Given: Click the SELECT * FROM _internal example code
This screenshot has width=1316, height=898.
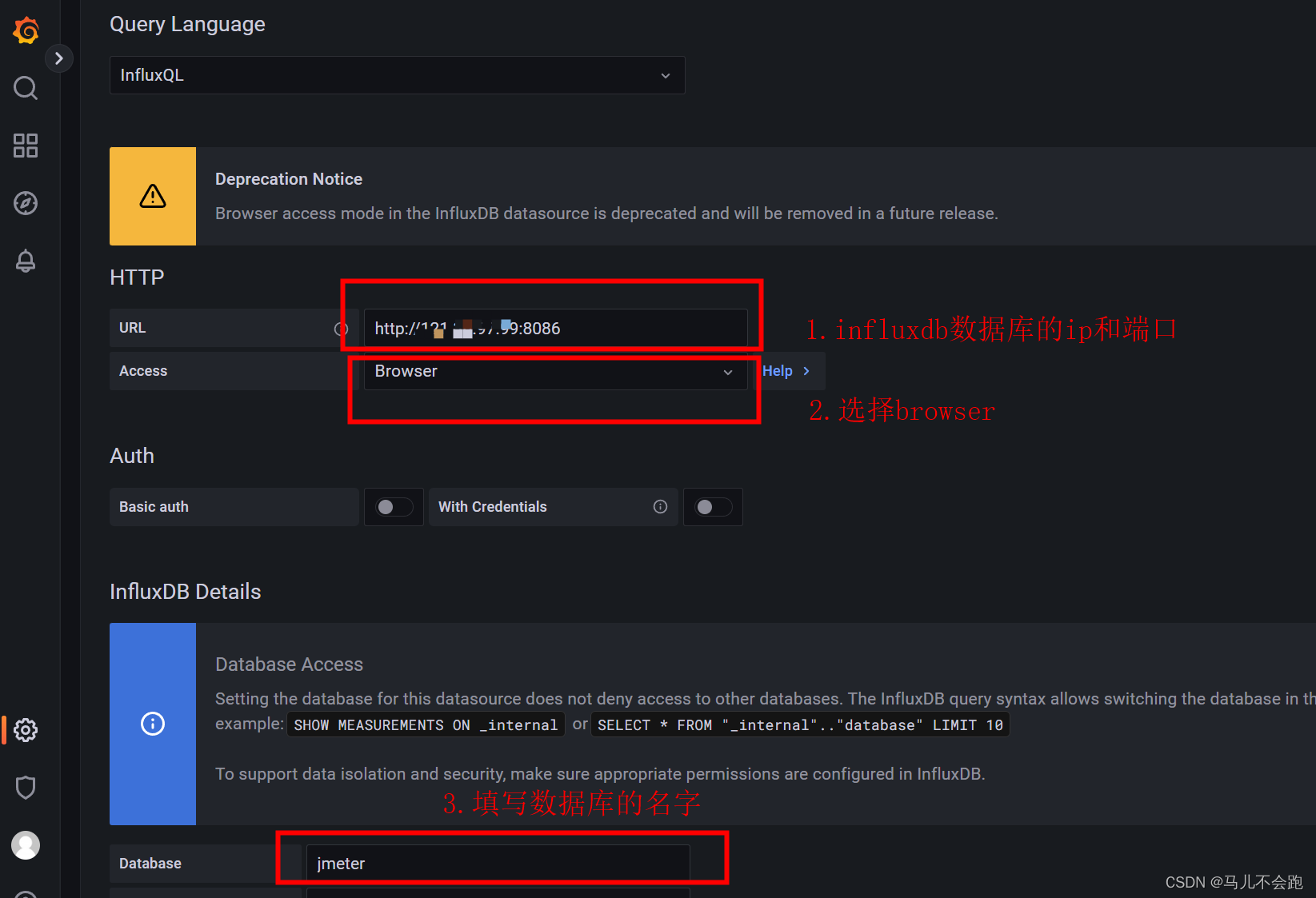Looking at the screenshot, I should tap(800, 725).
